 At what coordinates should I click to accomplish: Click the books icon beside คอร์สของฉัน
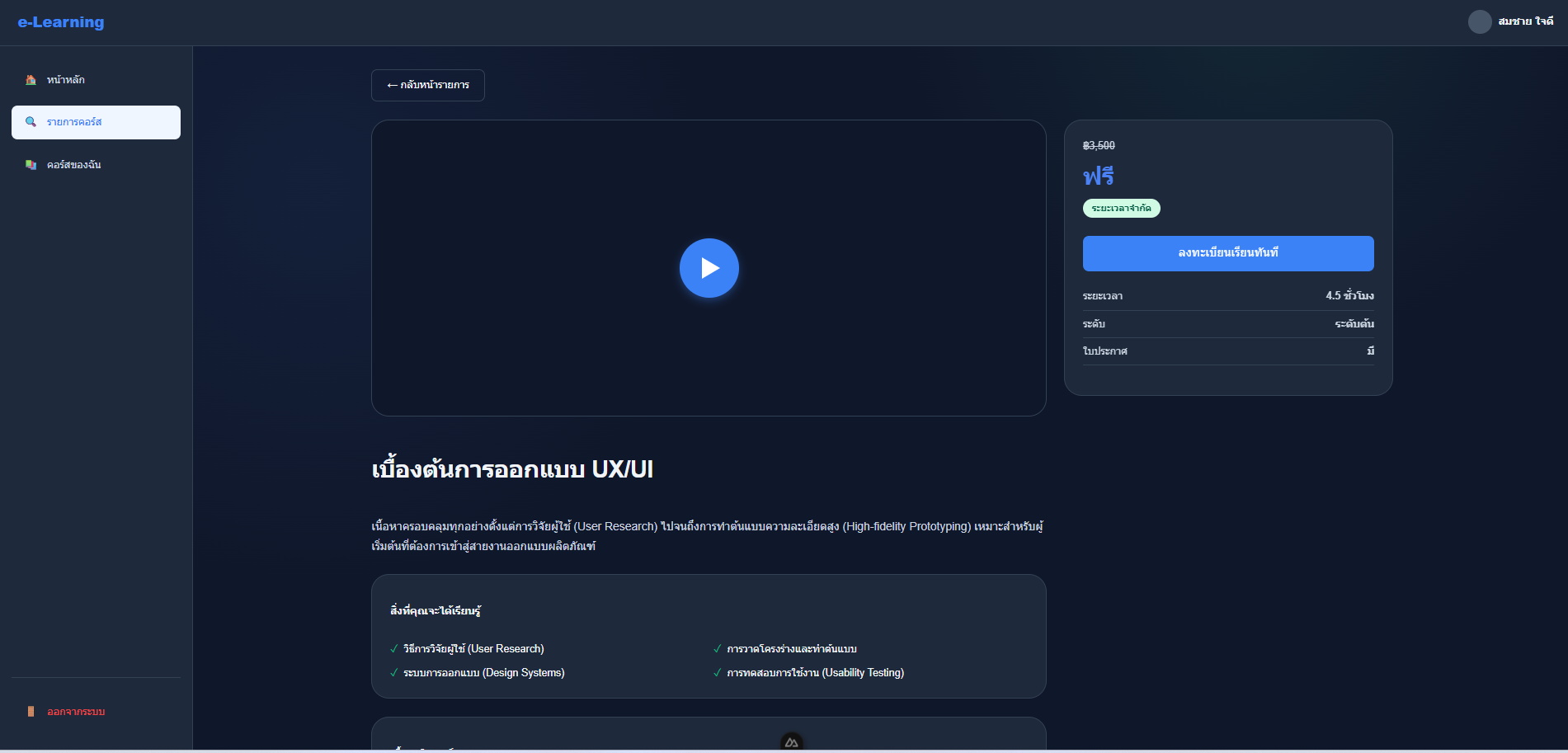(31, 165)
